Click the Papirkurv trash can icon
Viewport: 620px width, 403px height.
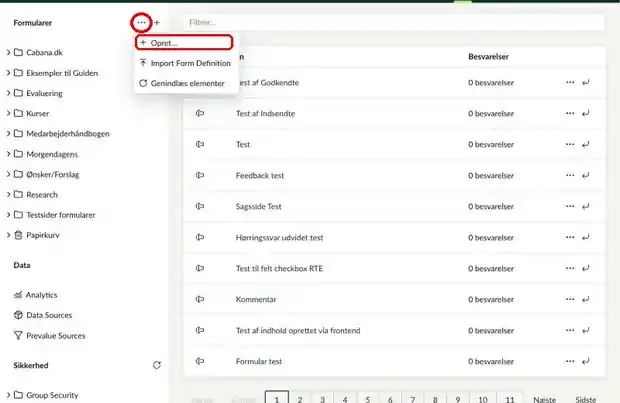[x=18, y=235]
